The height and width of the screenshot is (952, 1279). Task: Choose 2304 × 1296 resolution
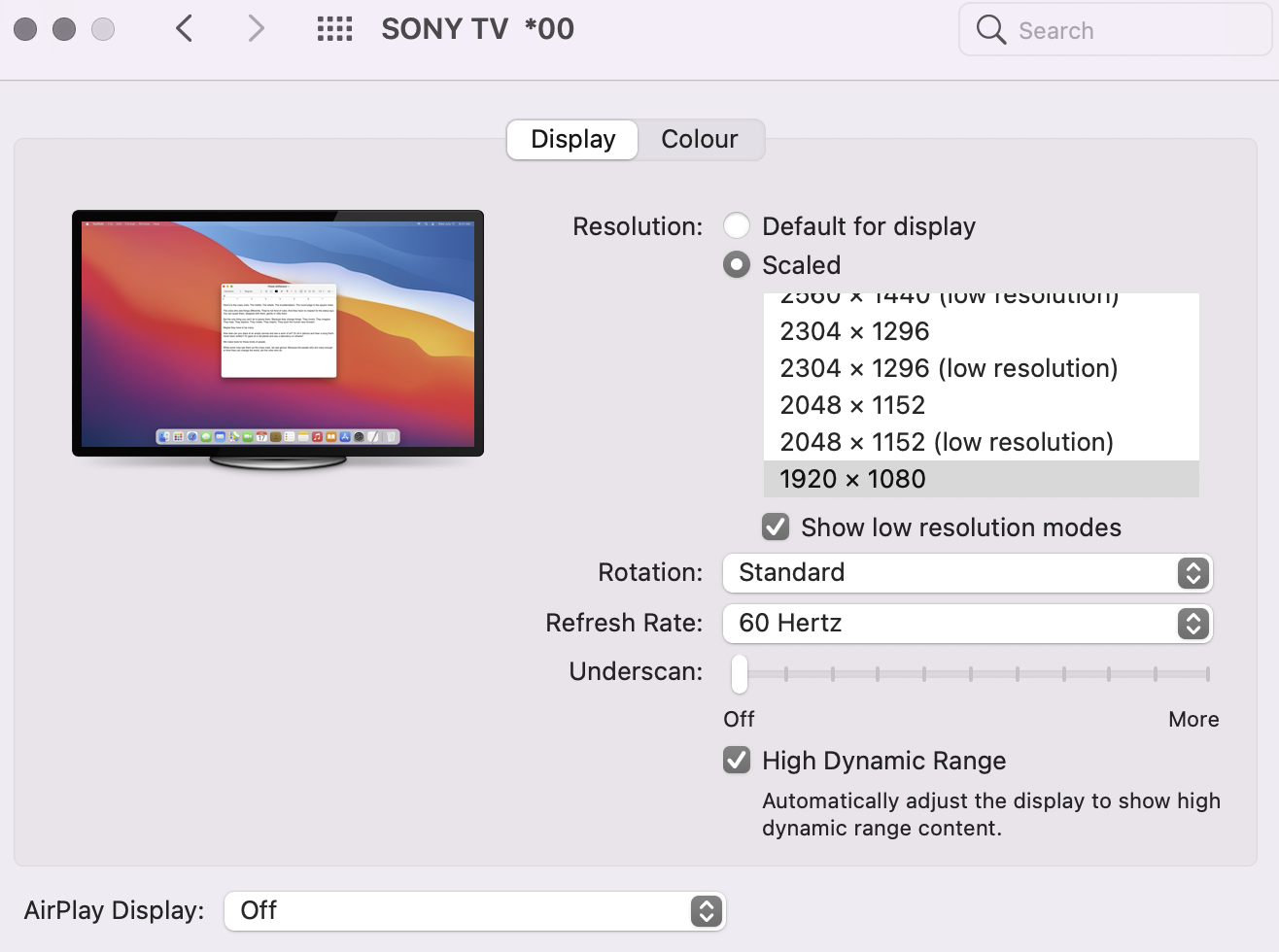click(x=982, y=331)
